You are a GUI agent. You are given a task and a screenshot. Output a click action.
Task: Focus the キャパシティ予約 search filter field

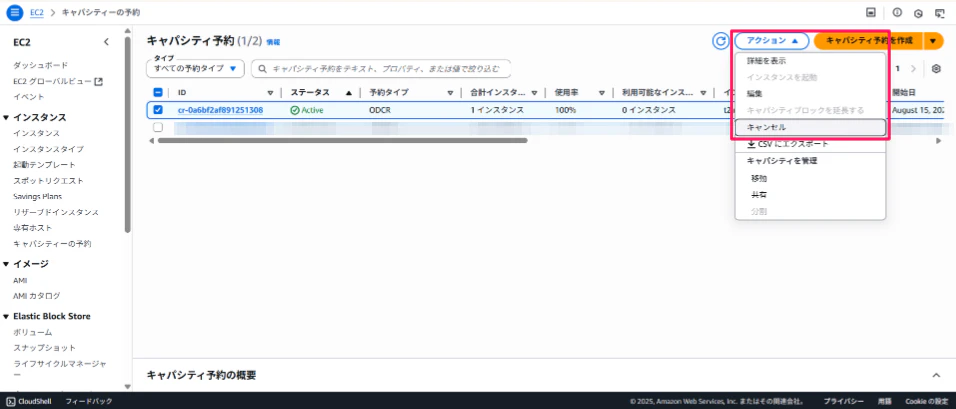pyautogui.click(x=381, y=69)
